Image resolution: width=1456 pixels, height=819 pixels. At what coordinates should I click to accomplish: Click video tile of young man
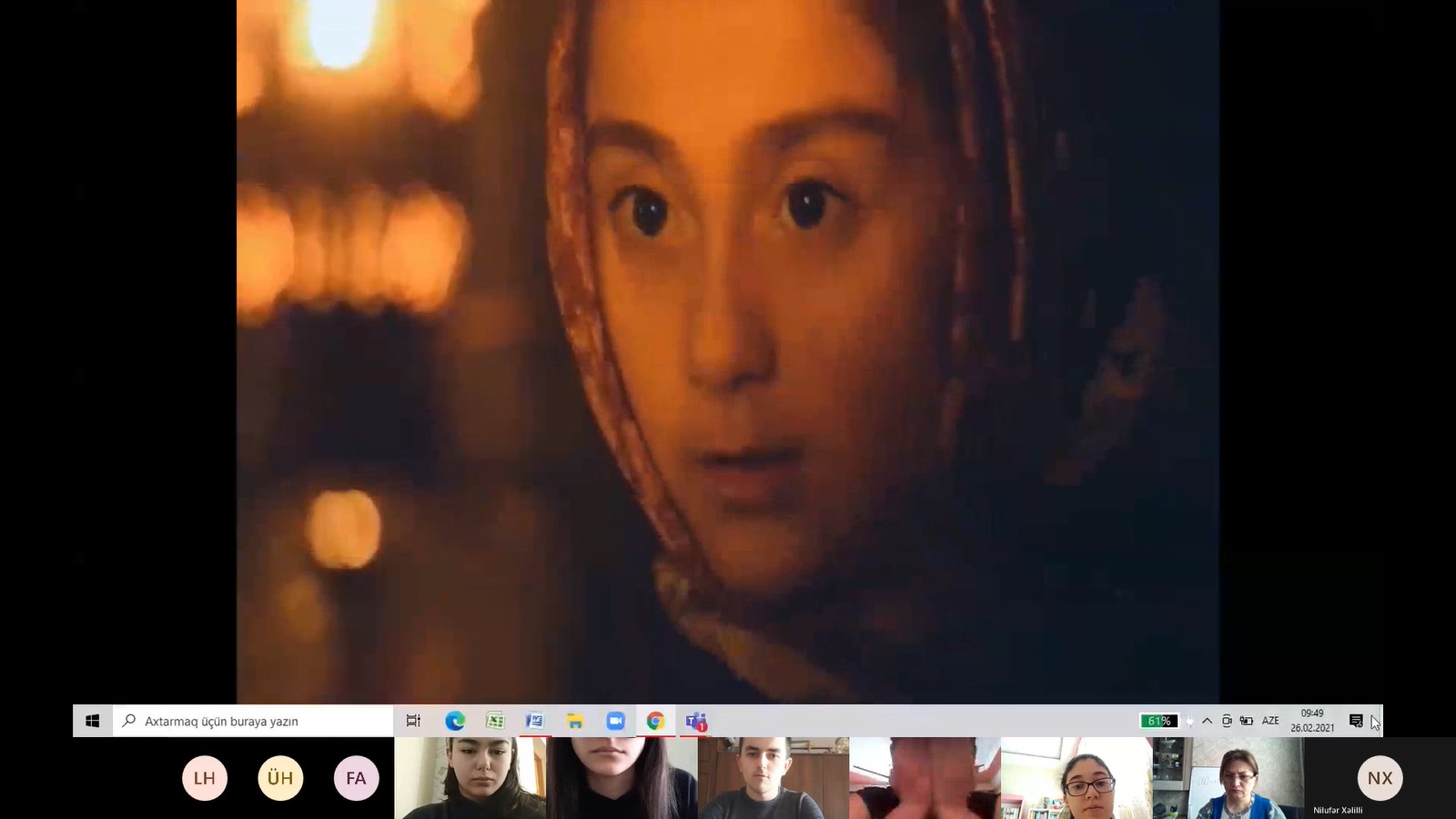773,778
